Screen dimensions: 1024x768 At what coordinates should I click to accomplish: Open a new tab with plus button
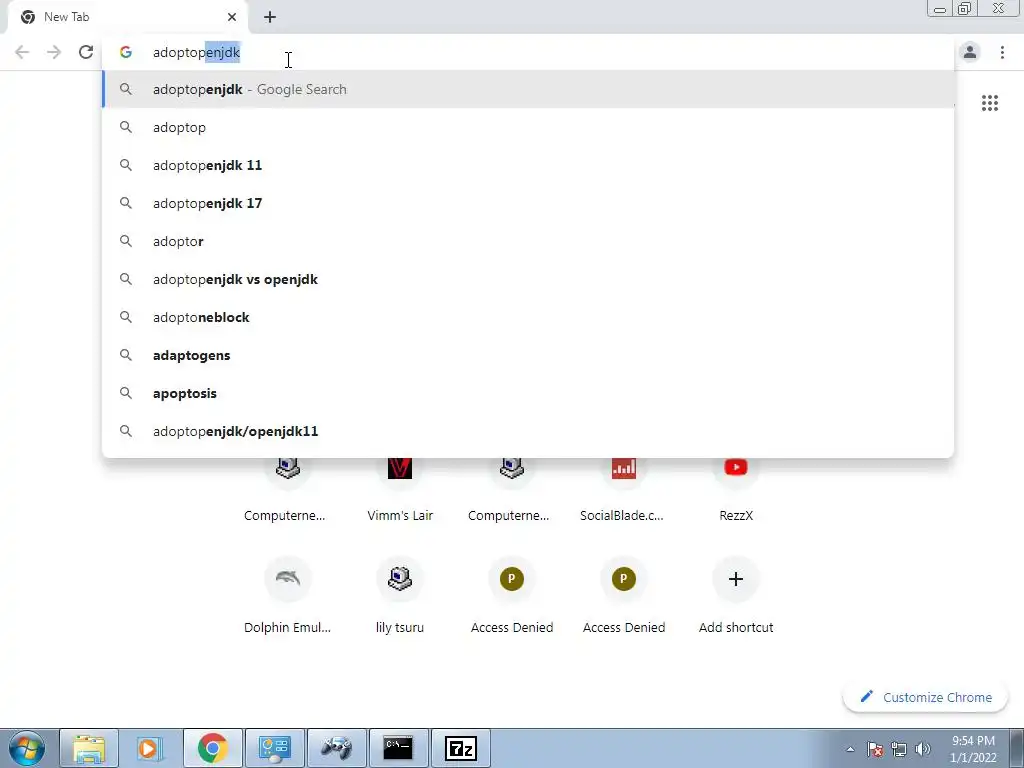pyautogui.click(x=270, y=17)
